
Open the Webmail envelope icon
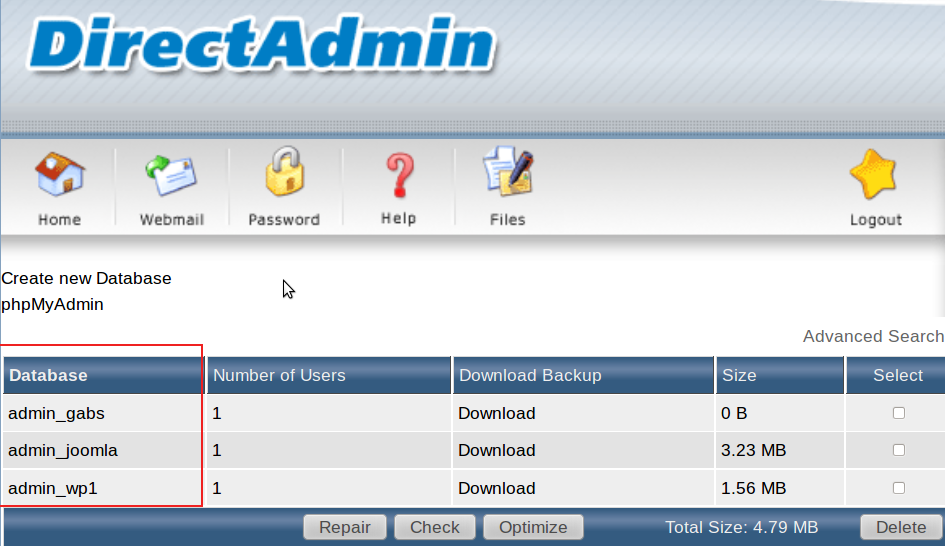(171, 175)
